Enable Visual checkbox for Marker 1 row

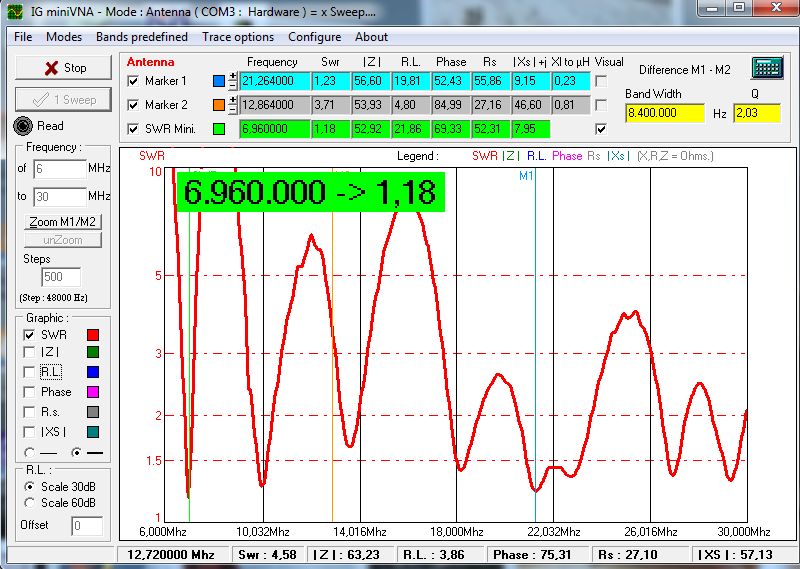click(x=601, y=81)
